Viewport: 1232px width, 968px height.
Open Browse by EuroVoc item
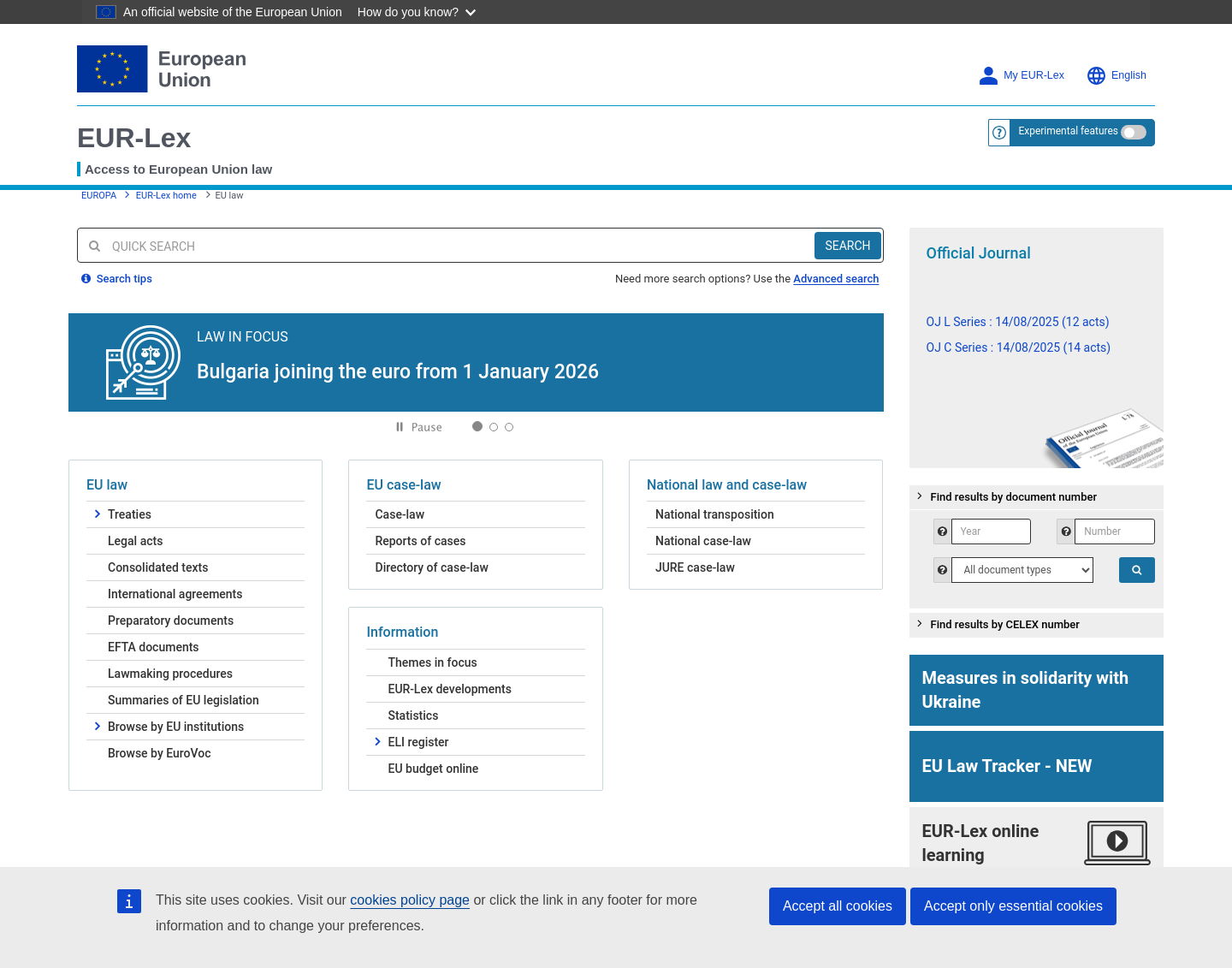pos(159,753)
